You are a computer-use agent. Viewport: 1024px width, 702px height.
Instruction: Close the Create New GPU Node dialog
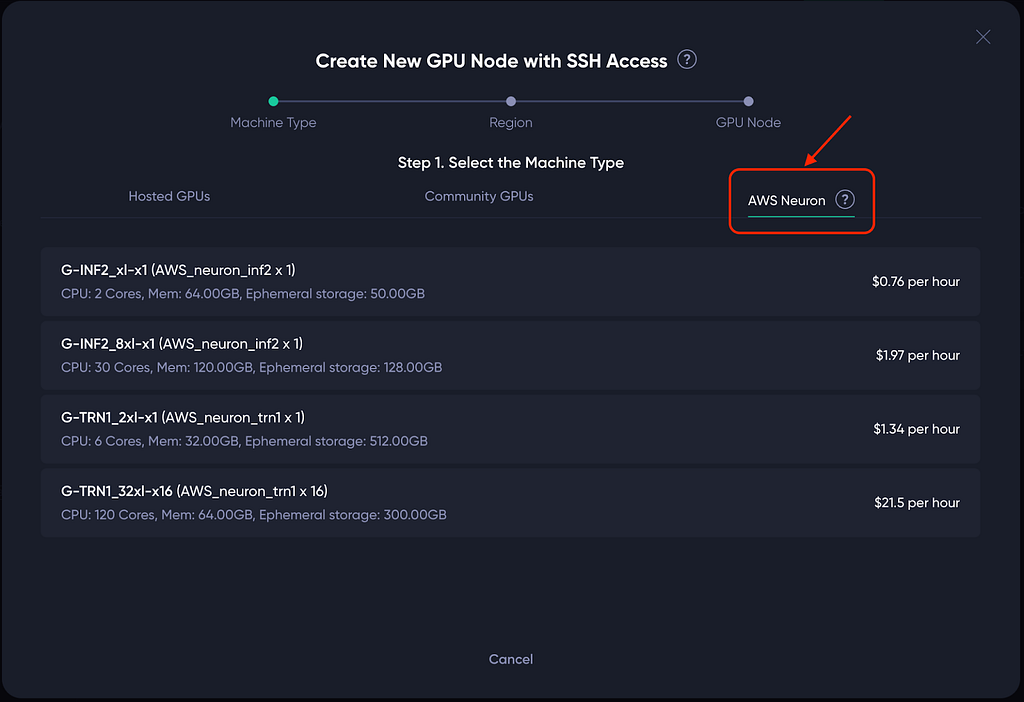click(983, 37)
